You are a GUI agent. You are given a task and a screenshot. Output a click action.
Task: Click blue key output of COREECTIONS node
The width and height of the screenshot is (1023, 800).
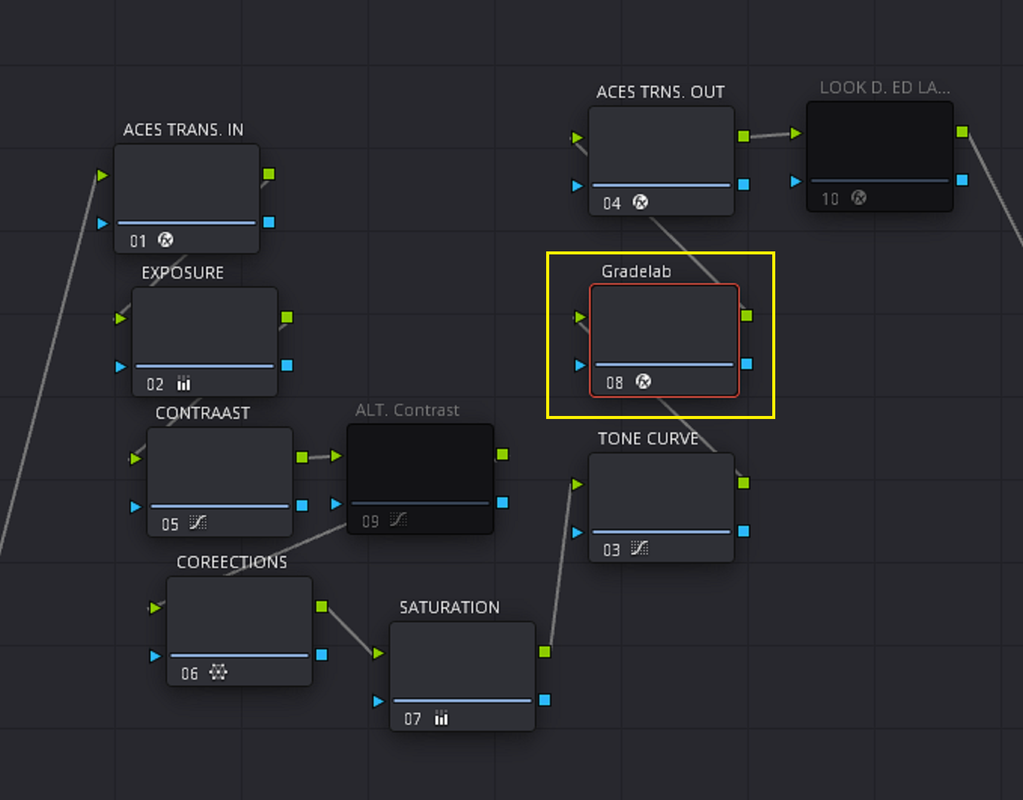coord(322,655)
